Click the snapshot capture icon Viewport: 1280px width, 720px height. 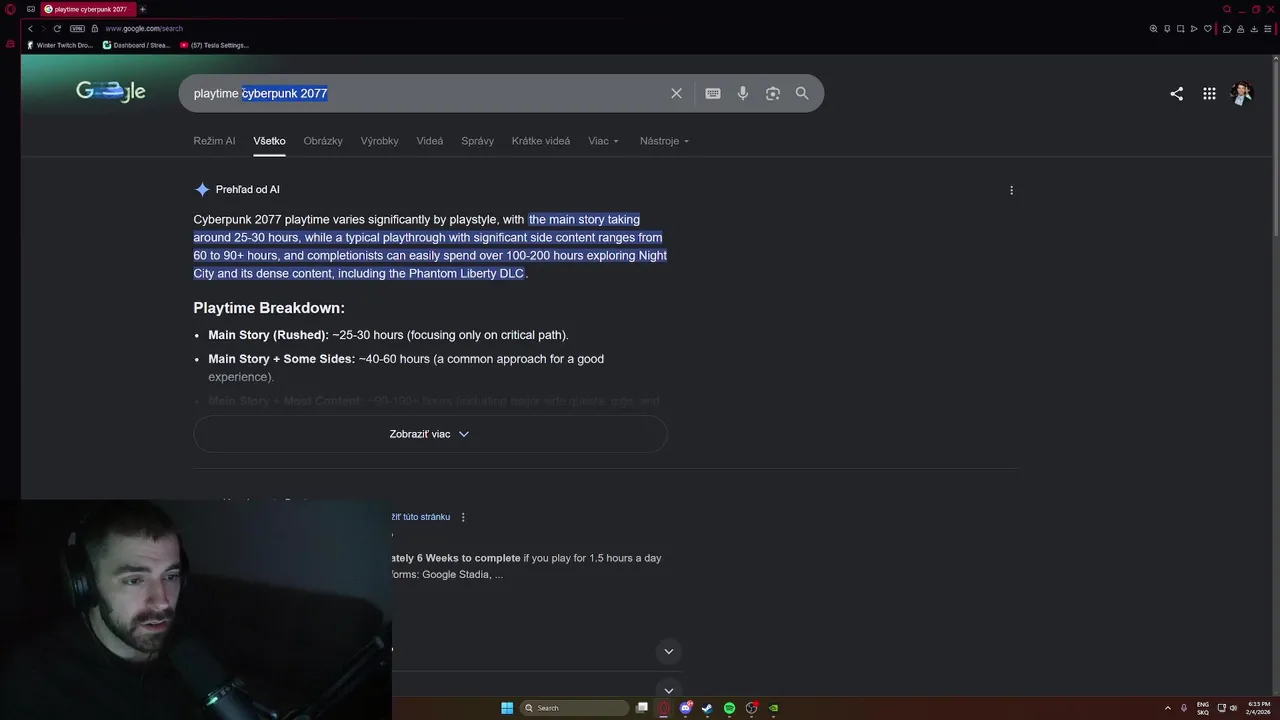click(1180, 28)
